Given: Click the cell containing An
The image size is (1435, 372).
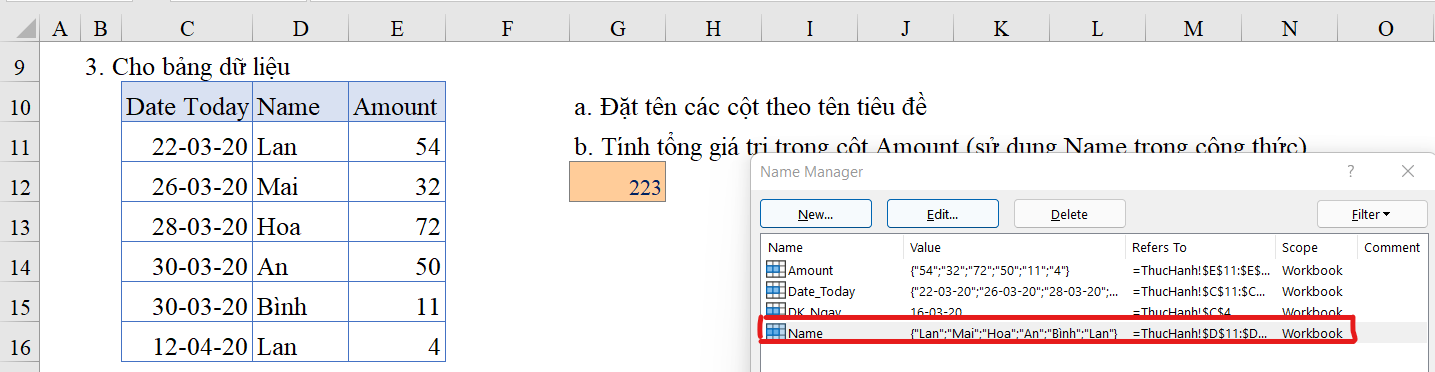Looking at the screenshot, I should coord(300,266).
